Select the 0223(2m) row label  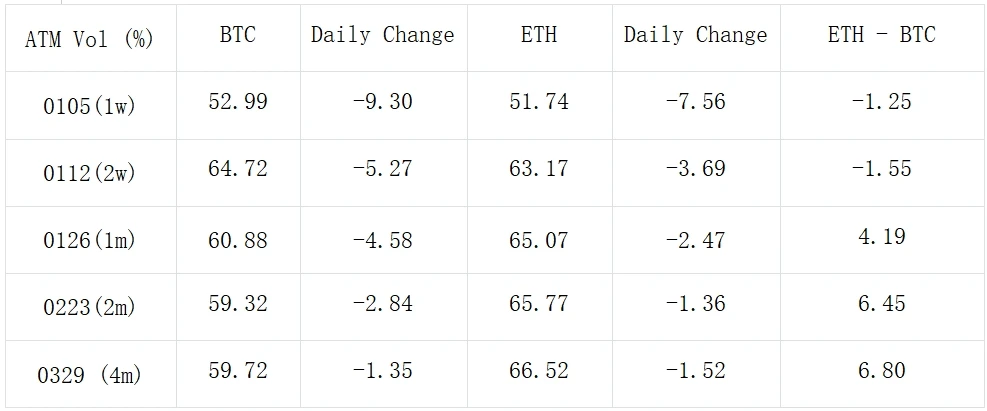(90, 307)
